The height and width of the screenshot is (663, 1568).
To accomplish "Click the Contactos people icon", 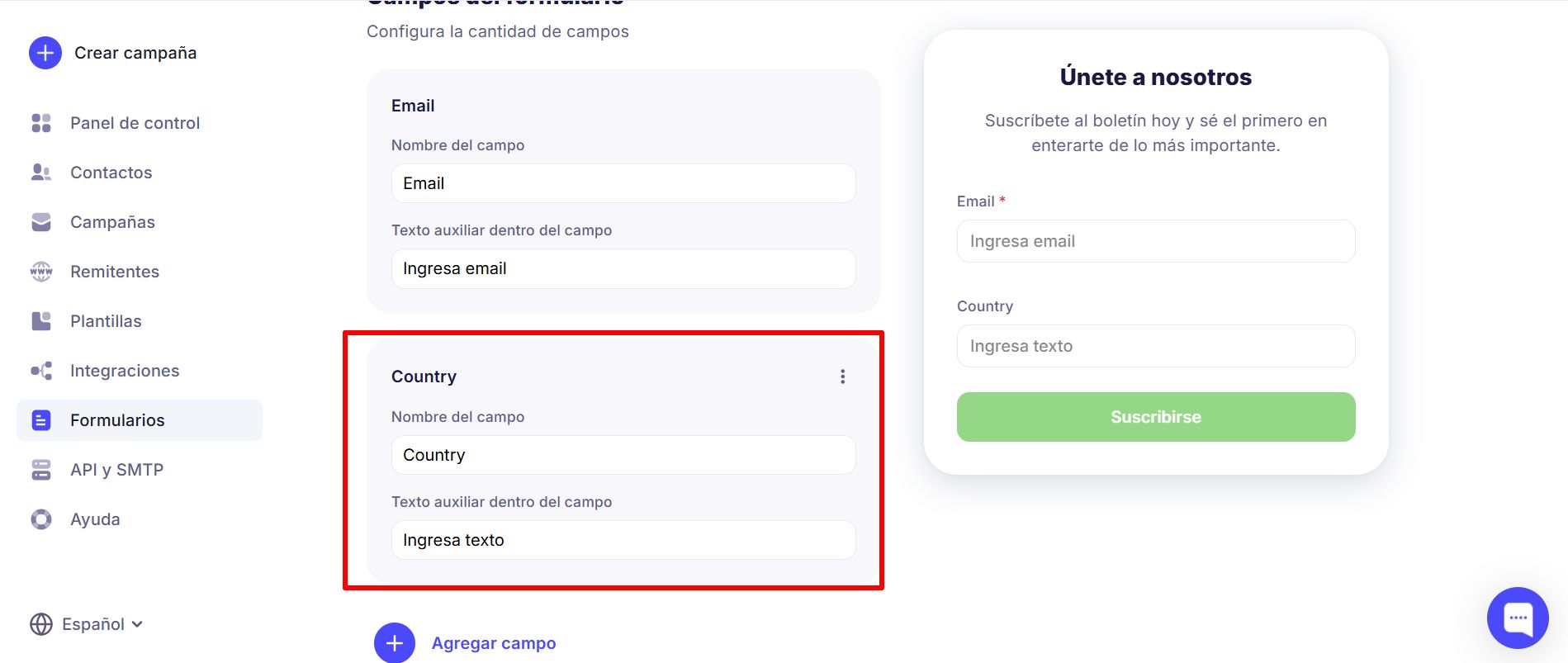I will coord(40,173).
